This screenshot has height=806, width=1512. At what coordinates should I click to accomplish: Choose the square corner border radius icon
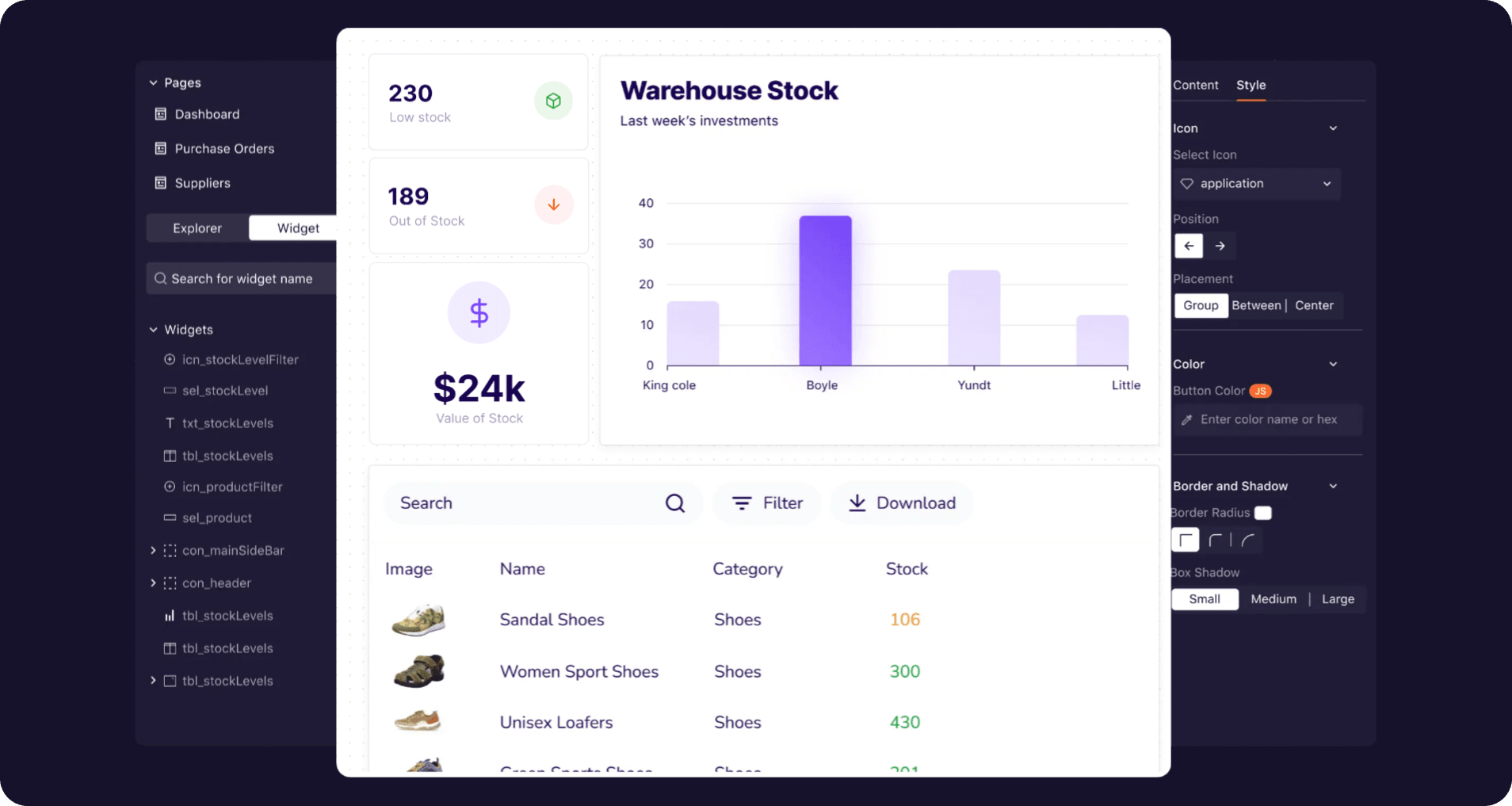pos(1186,541)
